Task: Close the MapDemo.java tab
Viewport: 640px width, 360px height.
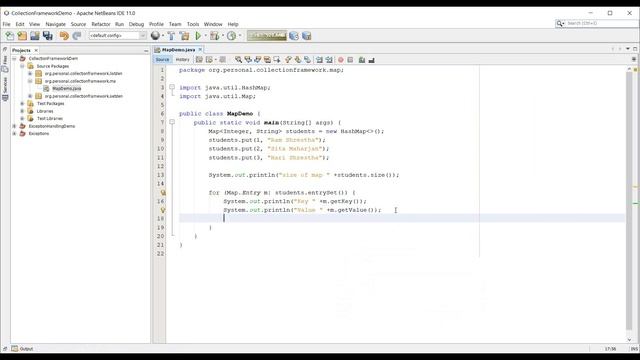Action: coord(200,50)
